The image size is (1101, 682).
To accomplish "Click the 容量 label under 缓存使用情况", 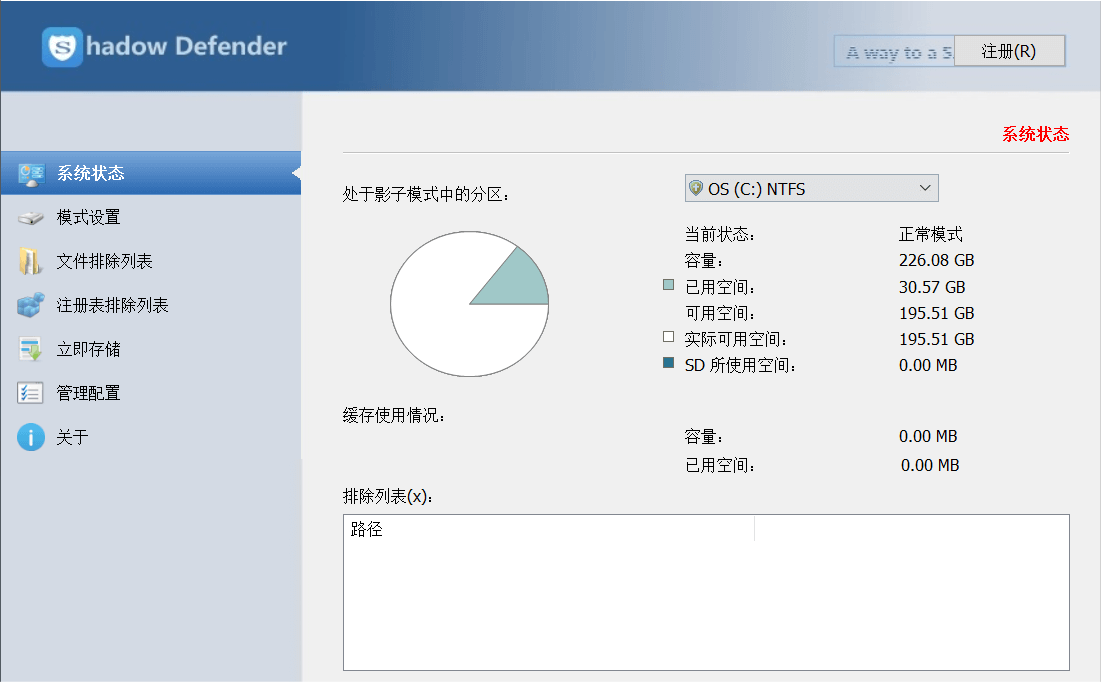I will pyautogui.click(x=704, y=436).
